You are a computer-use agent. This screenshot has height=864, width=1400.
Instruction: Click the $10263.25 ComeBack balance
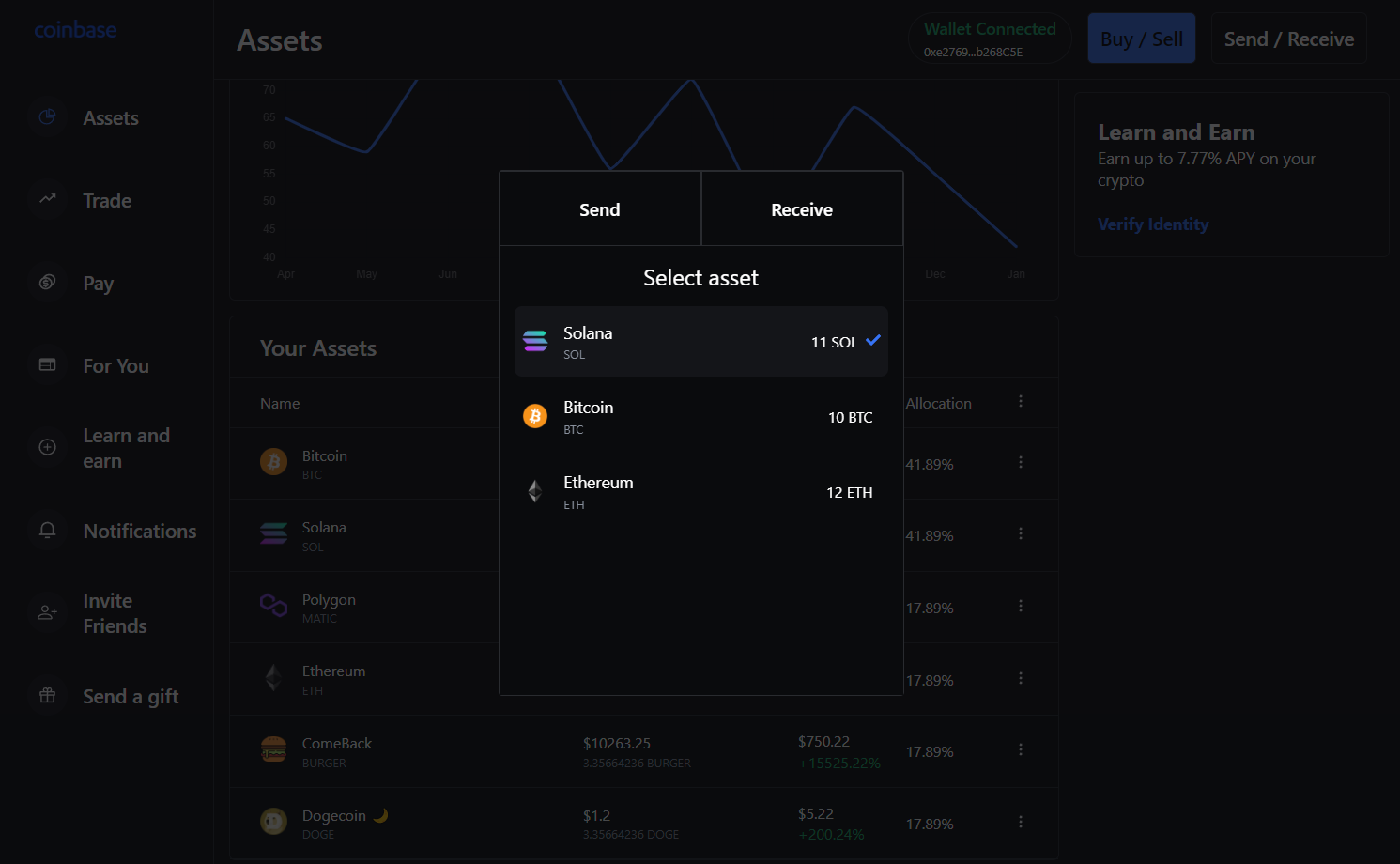(x=617, y=743)
